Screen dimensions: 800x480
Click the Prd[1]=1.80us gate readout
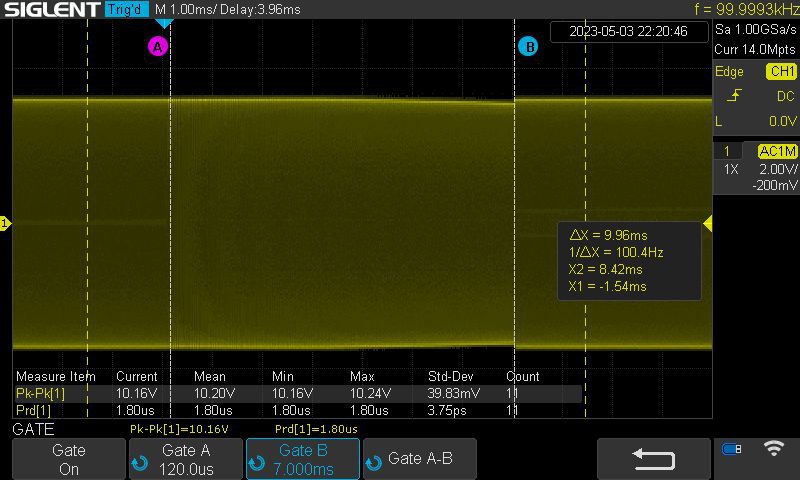(316, 429)
